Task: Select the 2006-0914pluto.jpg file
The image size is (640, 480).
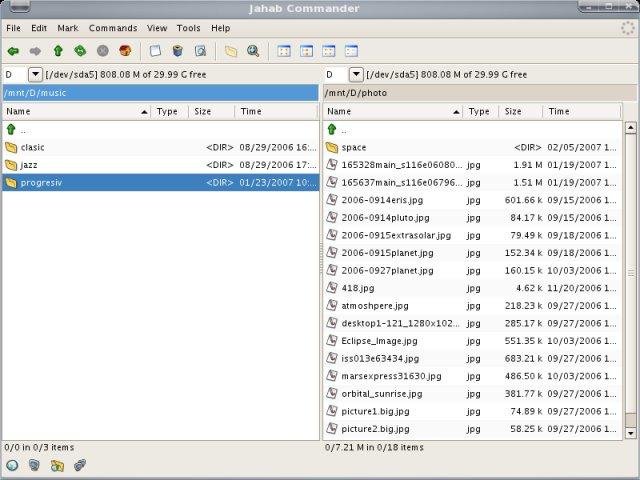Action: (384, 217)
